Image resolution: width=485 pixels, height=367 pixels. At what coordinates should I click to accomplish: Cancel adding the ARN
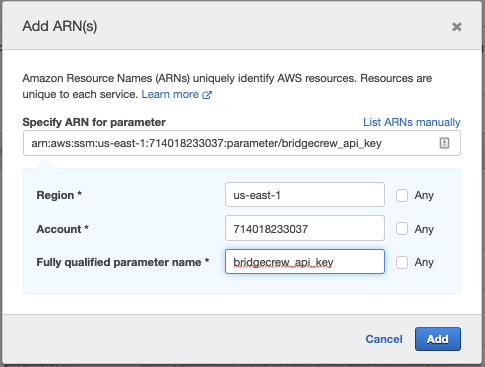click(x=384, y=339)
